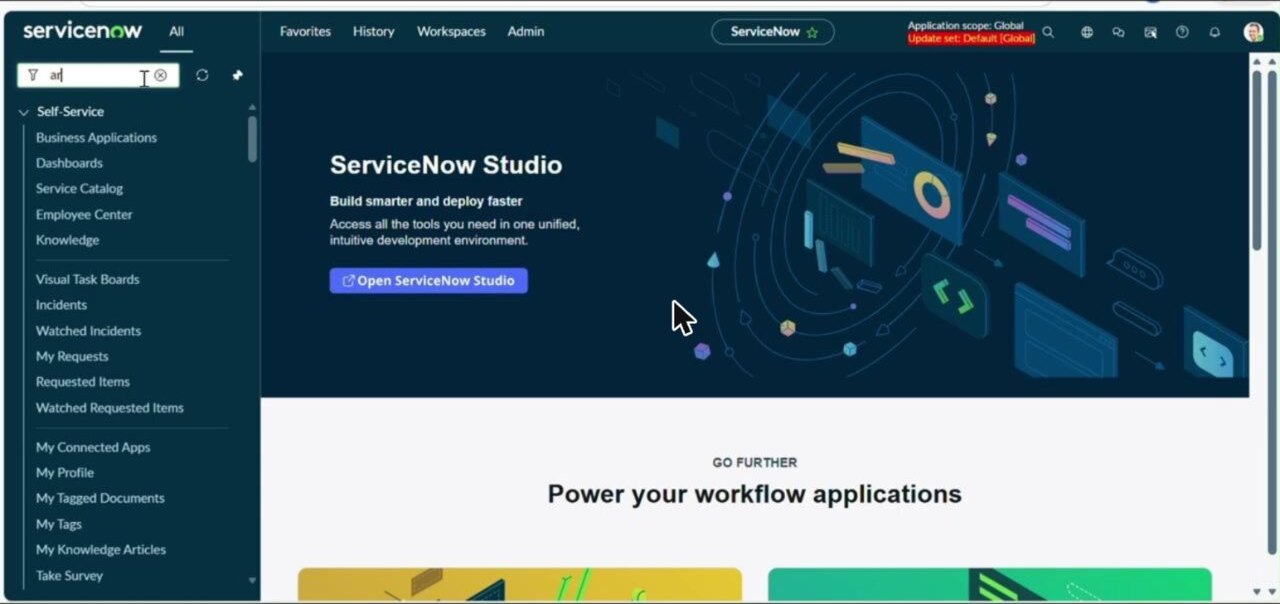Open Watched Incidents module

(x=88, y=331)
